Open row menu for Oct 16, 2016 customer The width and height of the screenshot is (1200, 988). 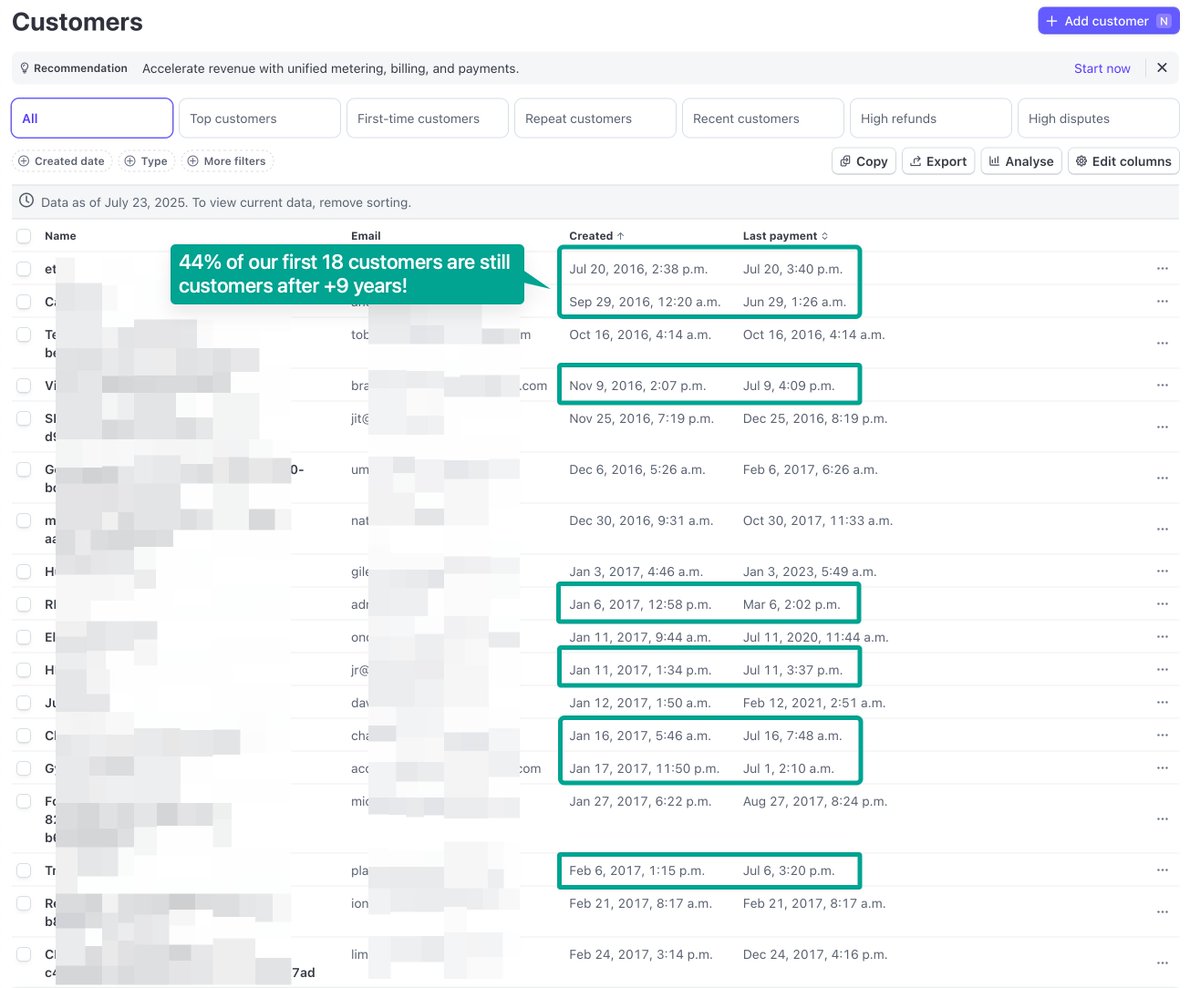pos(1162,343)
